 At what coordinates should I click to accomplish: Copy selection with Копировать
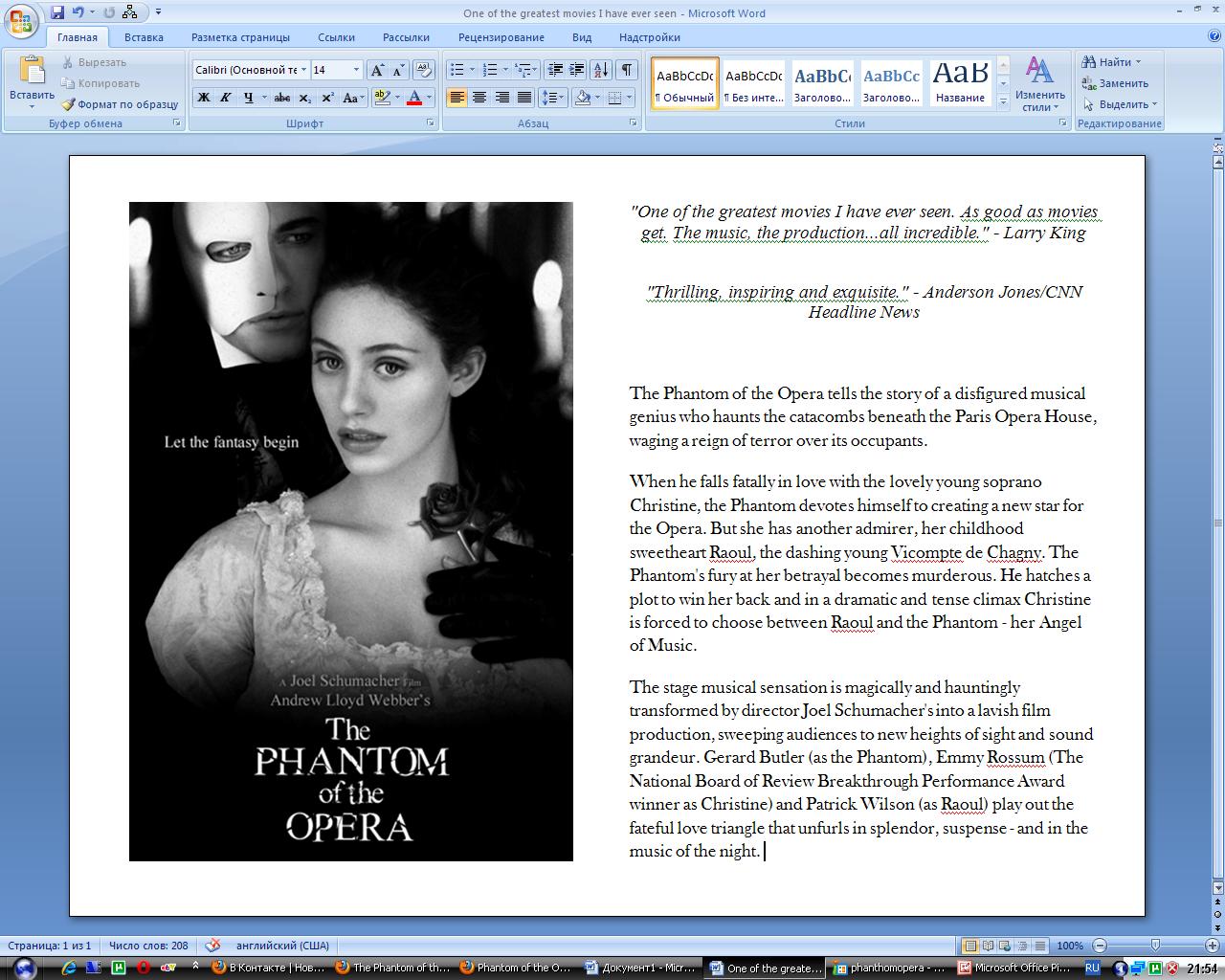100,83
